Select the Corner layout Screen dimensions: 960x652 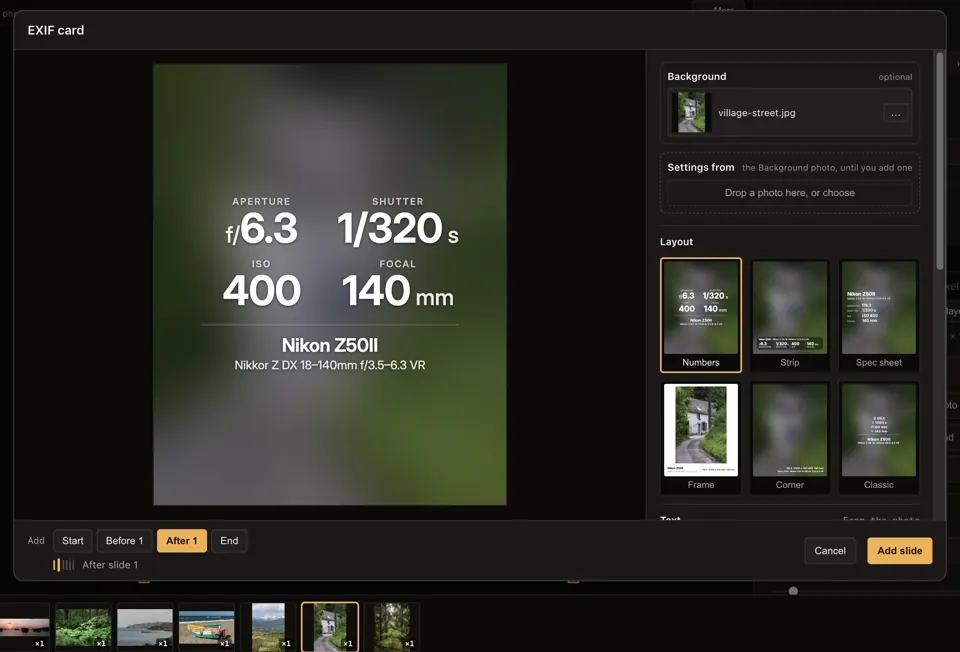point(790,438)
